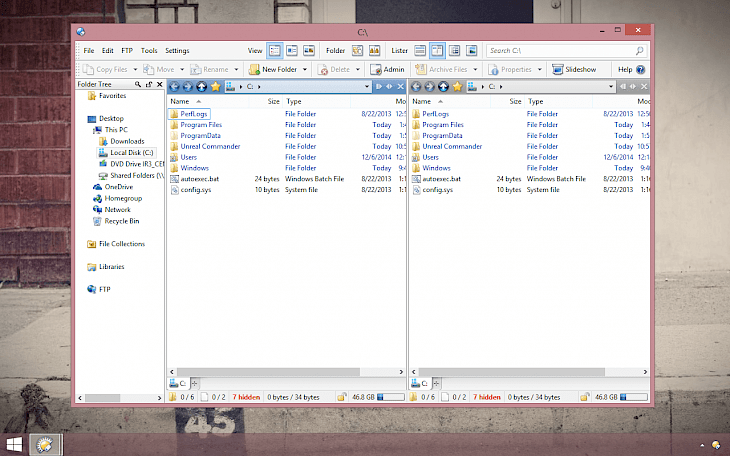This screenshot has height=456, width=730.
Task: Click the New Folder button
Action: coord(273,69)
